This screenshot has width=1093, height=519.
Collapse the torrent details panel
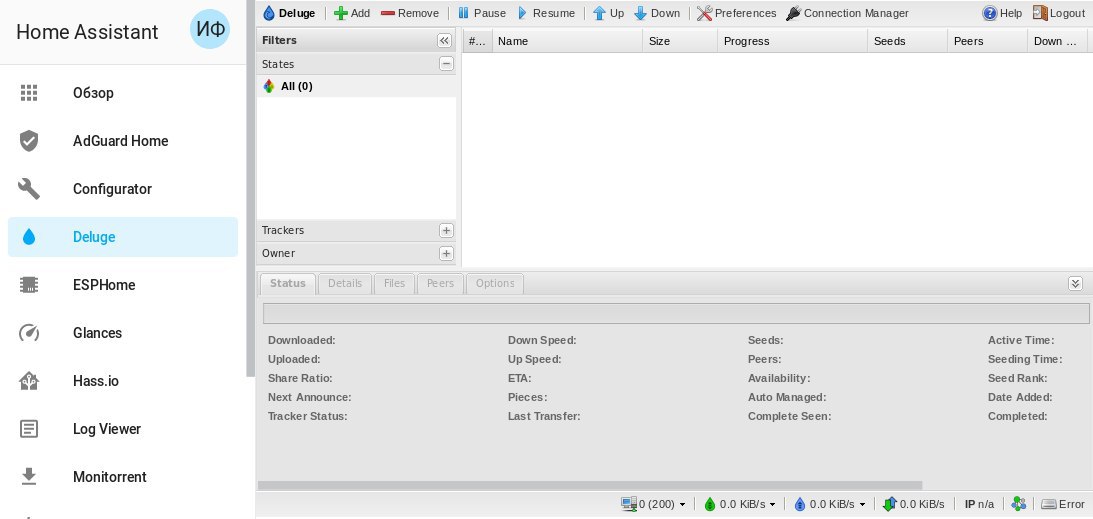[x=1076, y=284]
